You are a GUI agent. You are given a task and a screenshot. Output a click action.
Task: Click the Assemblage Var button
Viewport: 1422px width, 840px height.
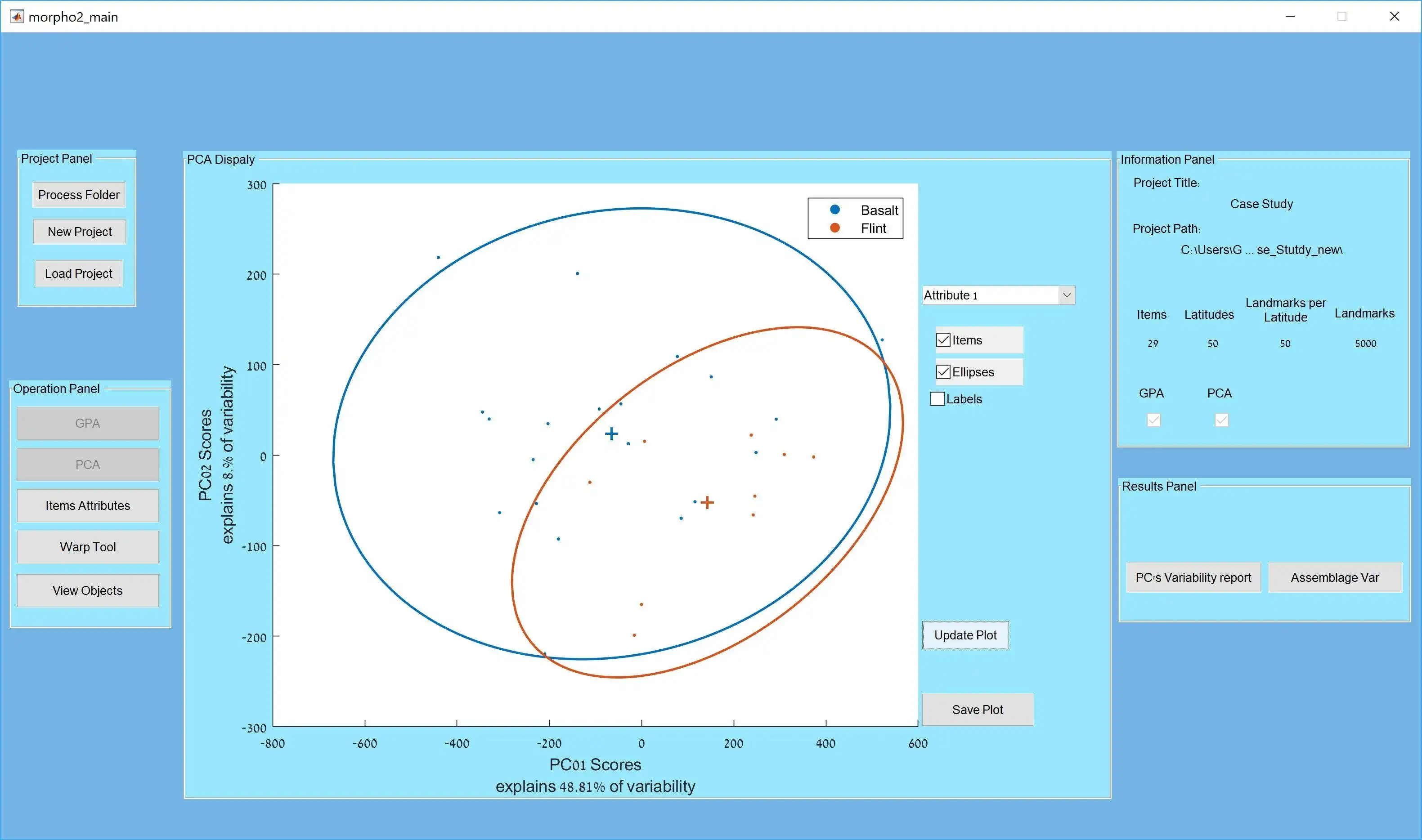pos(1335,577)
